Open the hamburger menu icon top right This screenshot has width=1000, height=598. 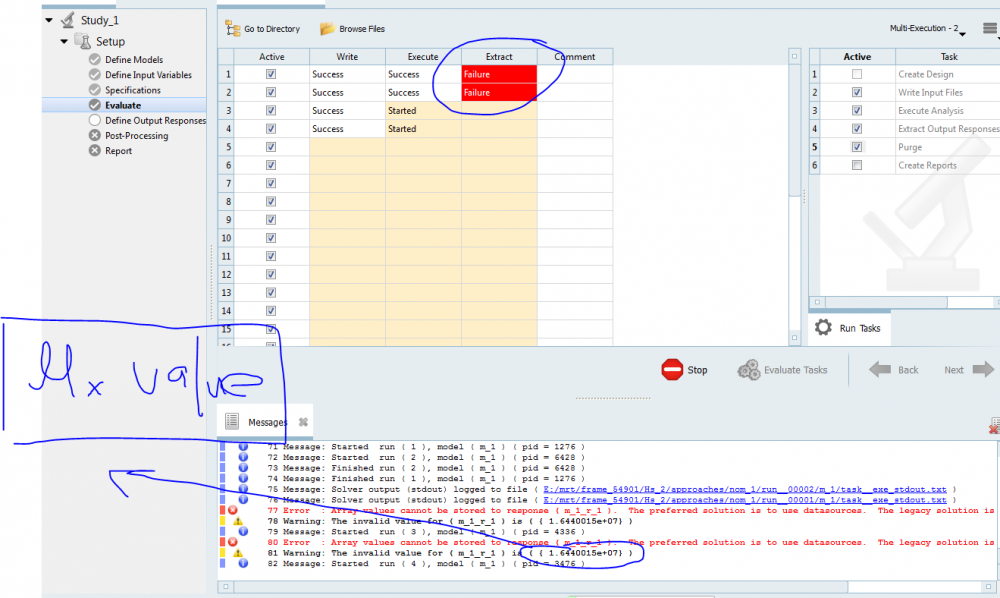pos(990,28)
